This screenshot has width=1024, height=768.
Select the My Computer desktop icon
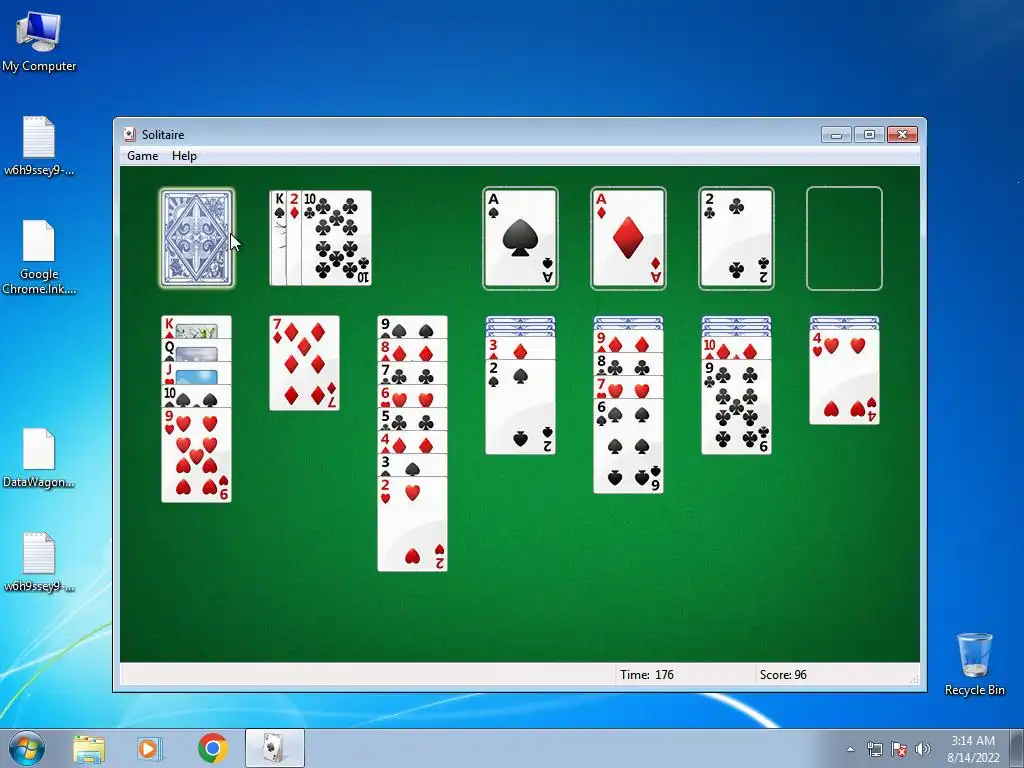pyautogui.click(x=39, y=43)
